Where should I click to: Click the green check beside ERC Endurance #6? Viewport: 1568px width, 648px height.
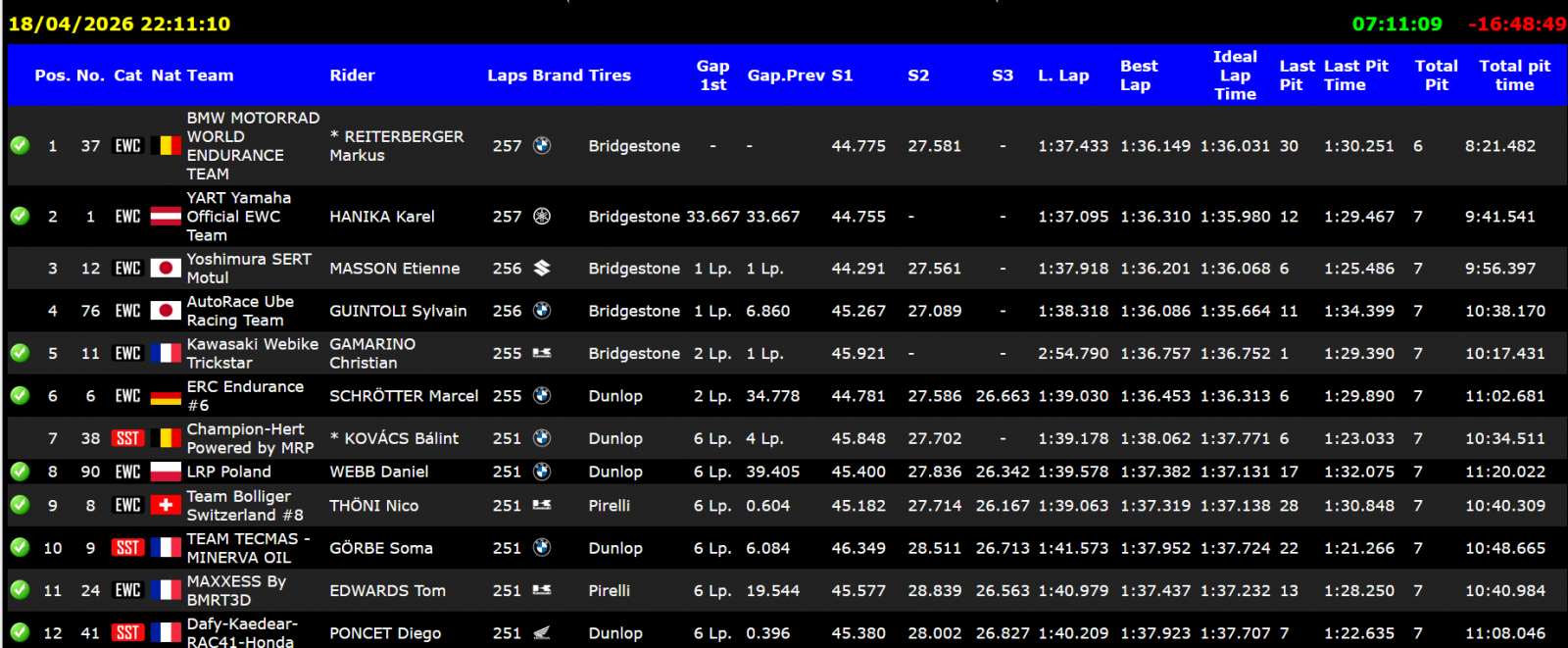(20, 396)
